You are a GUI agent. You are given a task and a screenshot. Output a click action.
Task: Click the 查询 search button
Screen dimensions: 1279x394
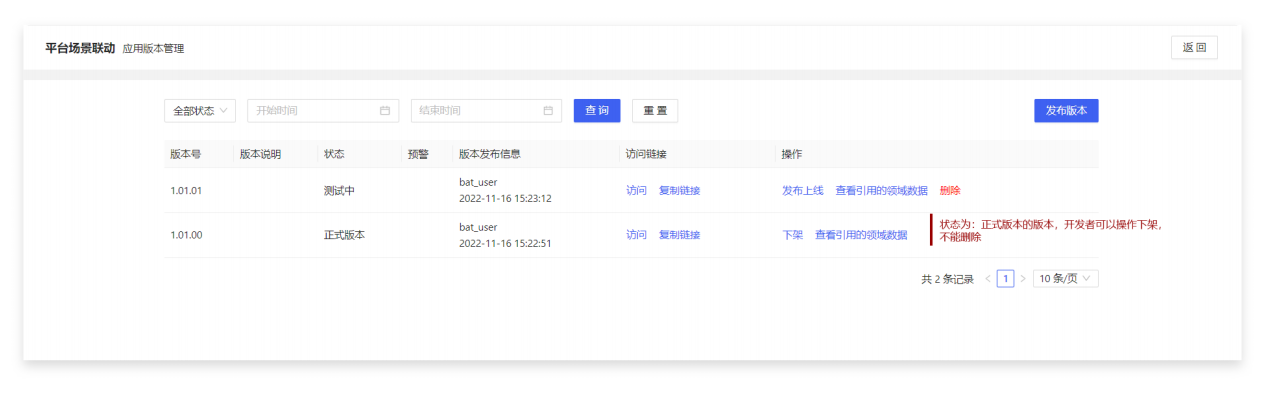pyautogui.click(x=597, y=111)
